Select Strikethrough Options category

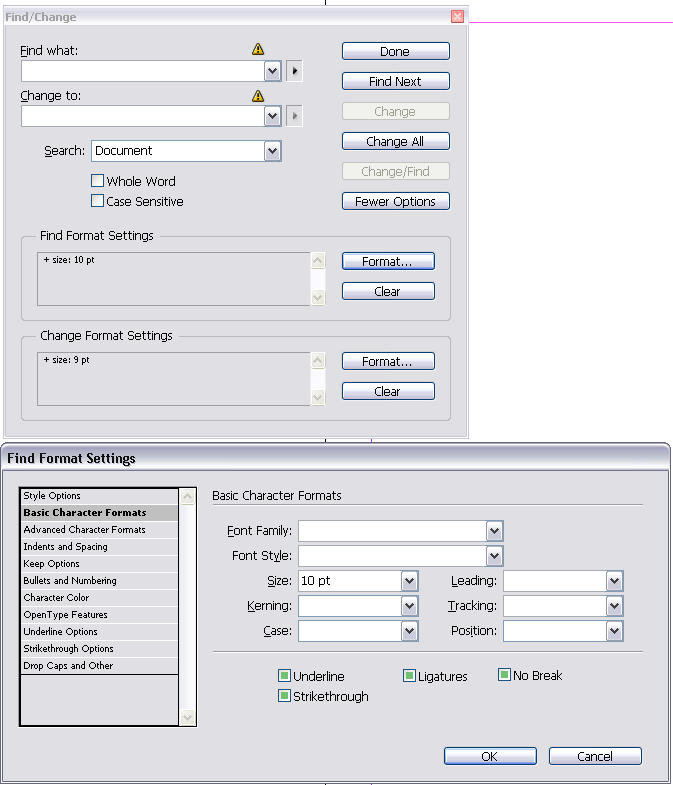click(99, 649)
